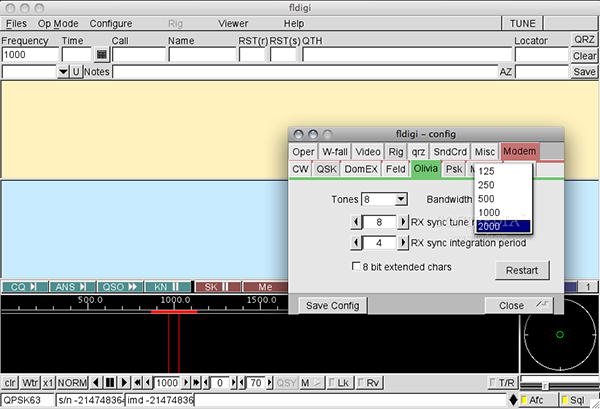Open the Viewer menu
The image size is (600, 409).
(x=233, y=24)
